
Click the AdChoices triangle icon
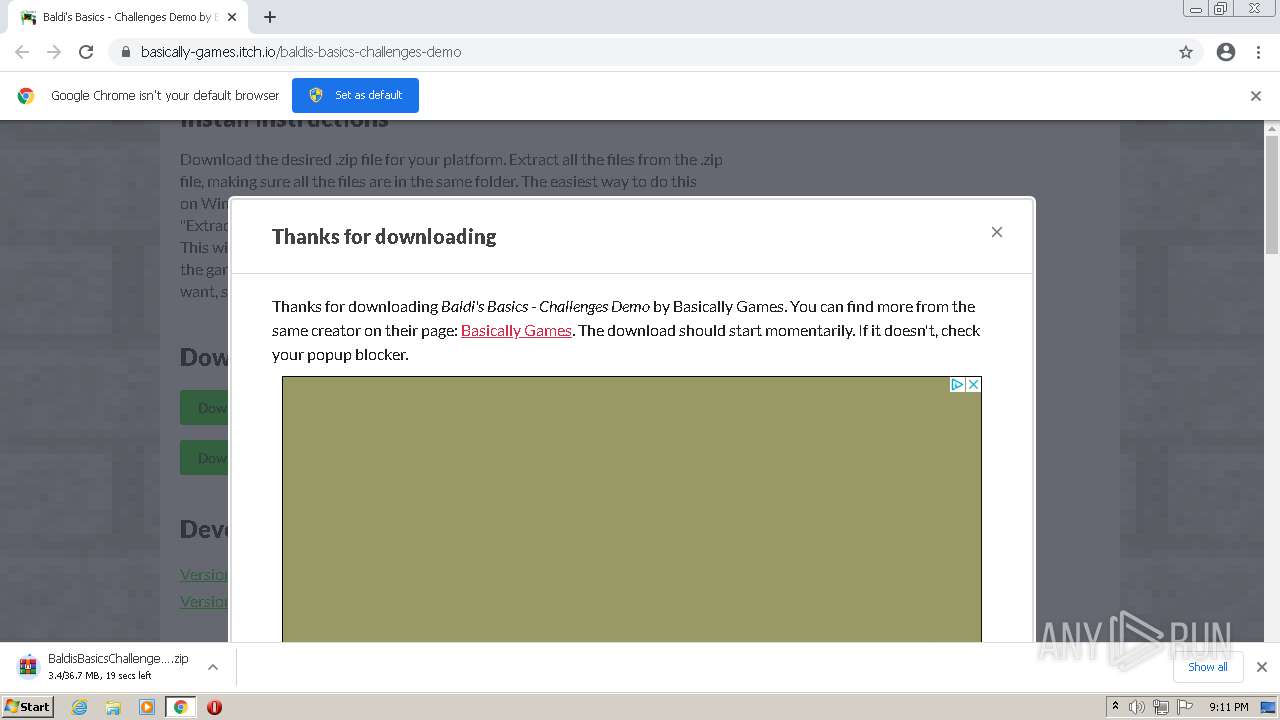click(957, 384)
